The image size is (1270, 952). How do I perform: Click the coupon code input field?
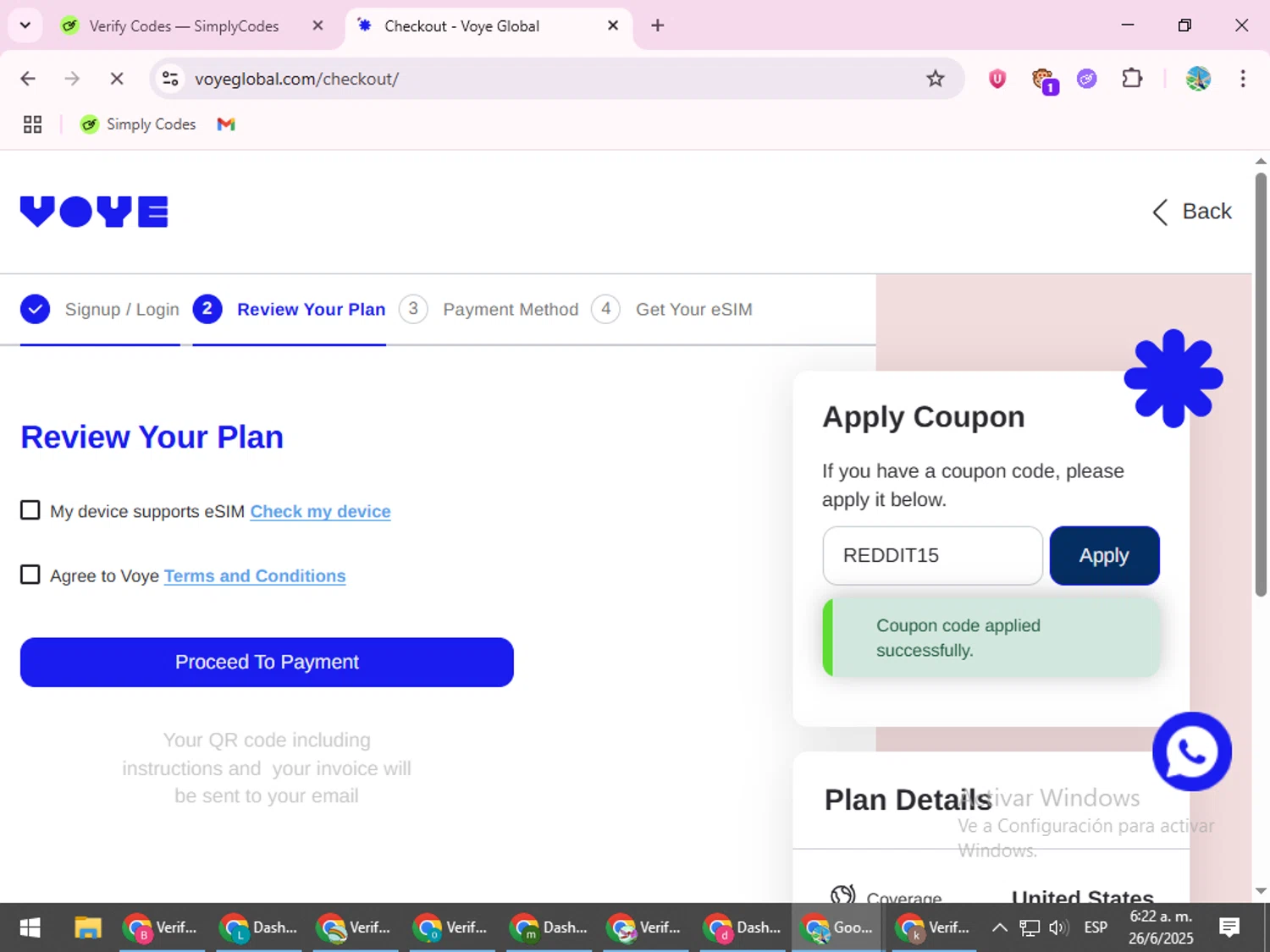pos(932,555)
